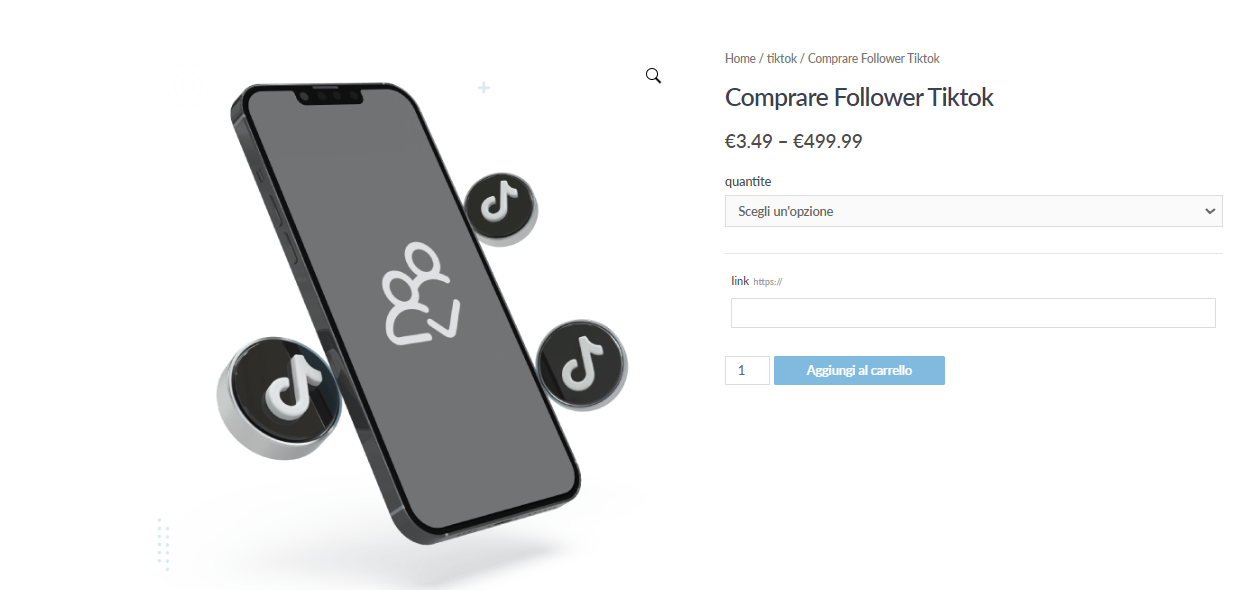Open the quantite 'Scegli un'opzione' dropdown
The height and width of the screenshot is (600, 1250).
click(x=974, y=211)
